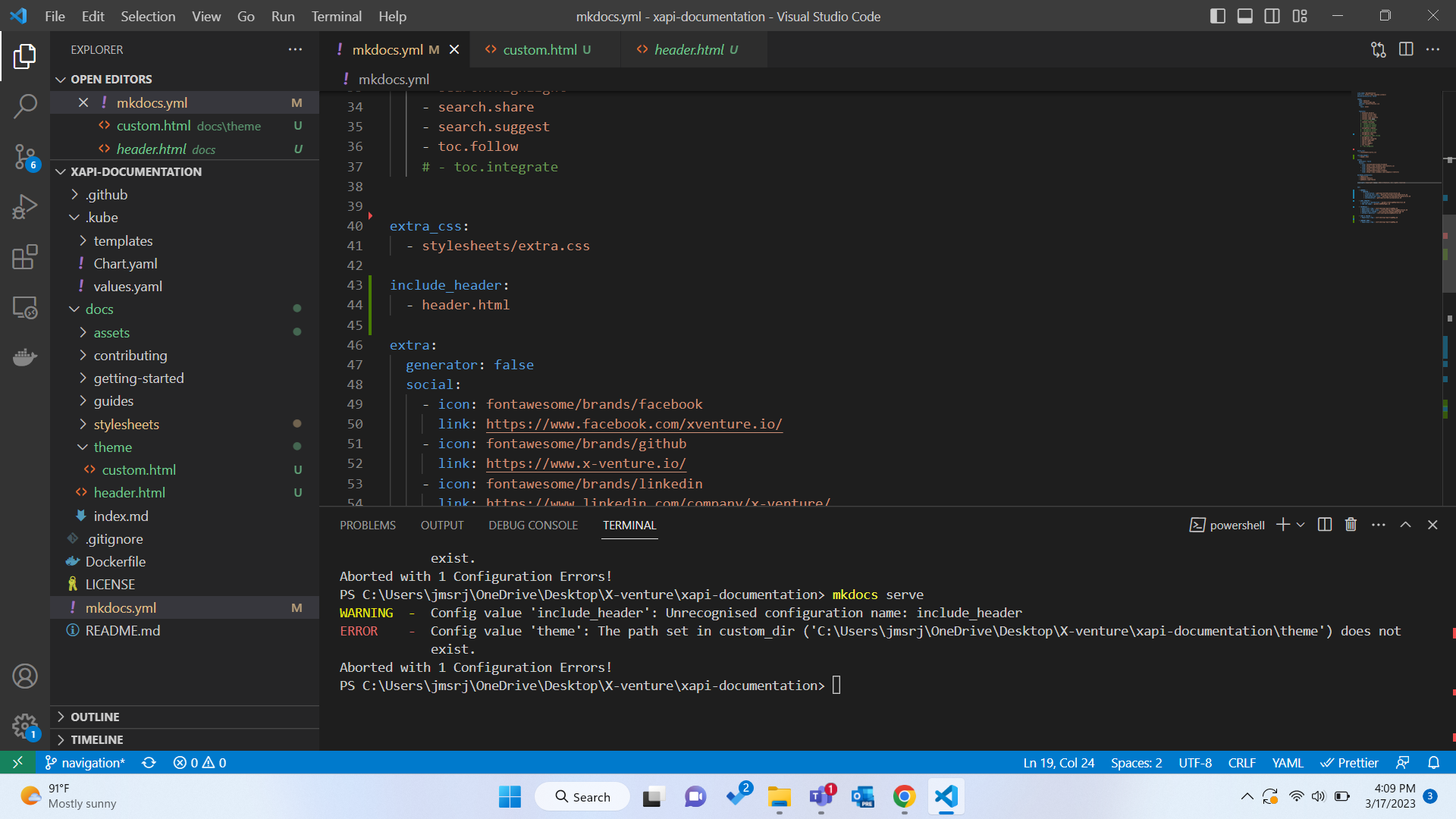Open Explorer Views and More Actions ellipsis
The image size is (1456, 819).
295,49
